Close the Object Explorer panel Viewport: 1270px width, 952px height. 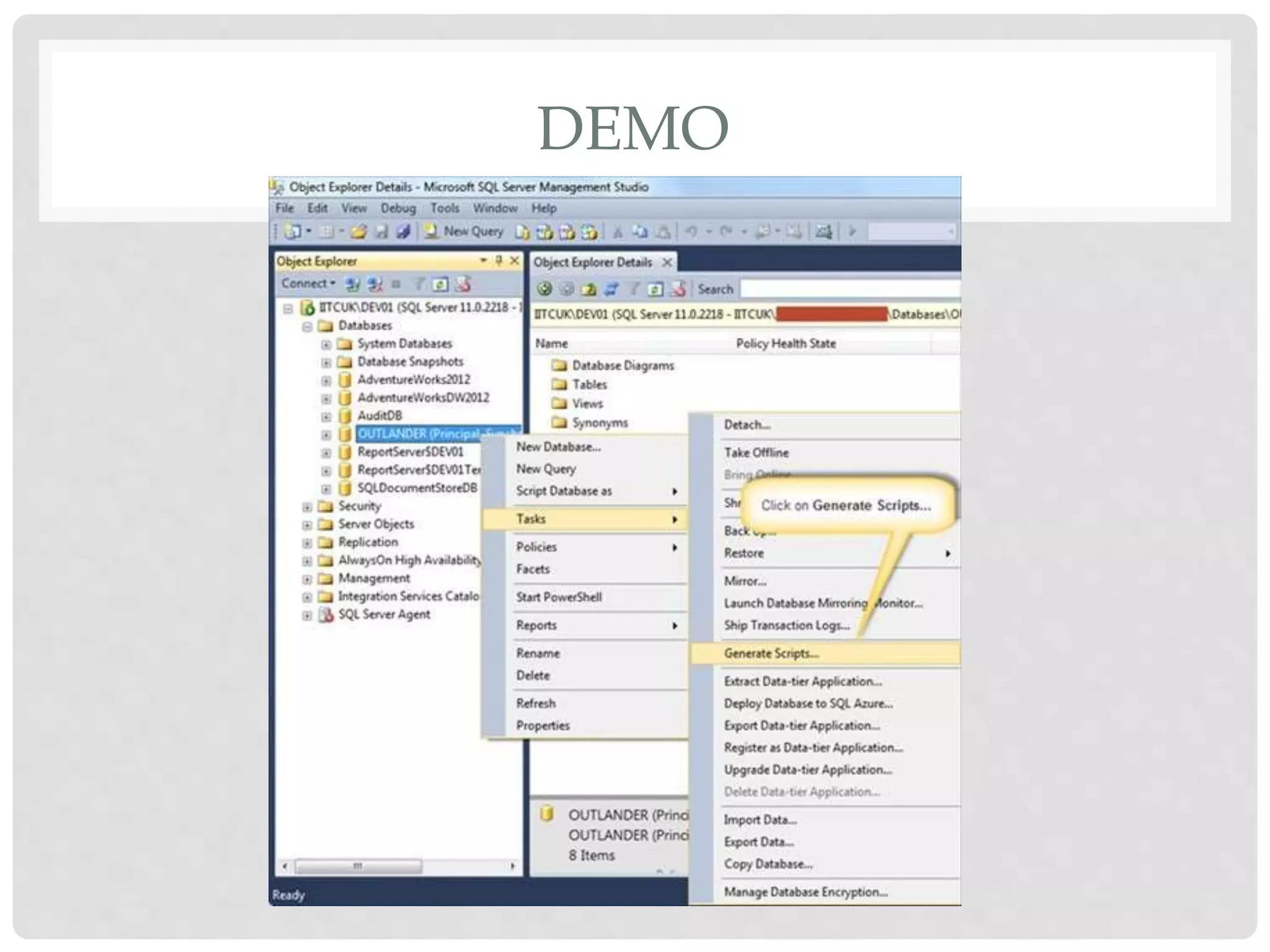pos(514,261)
